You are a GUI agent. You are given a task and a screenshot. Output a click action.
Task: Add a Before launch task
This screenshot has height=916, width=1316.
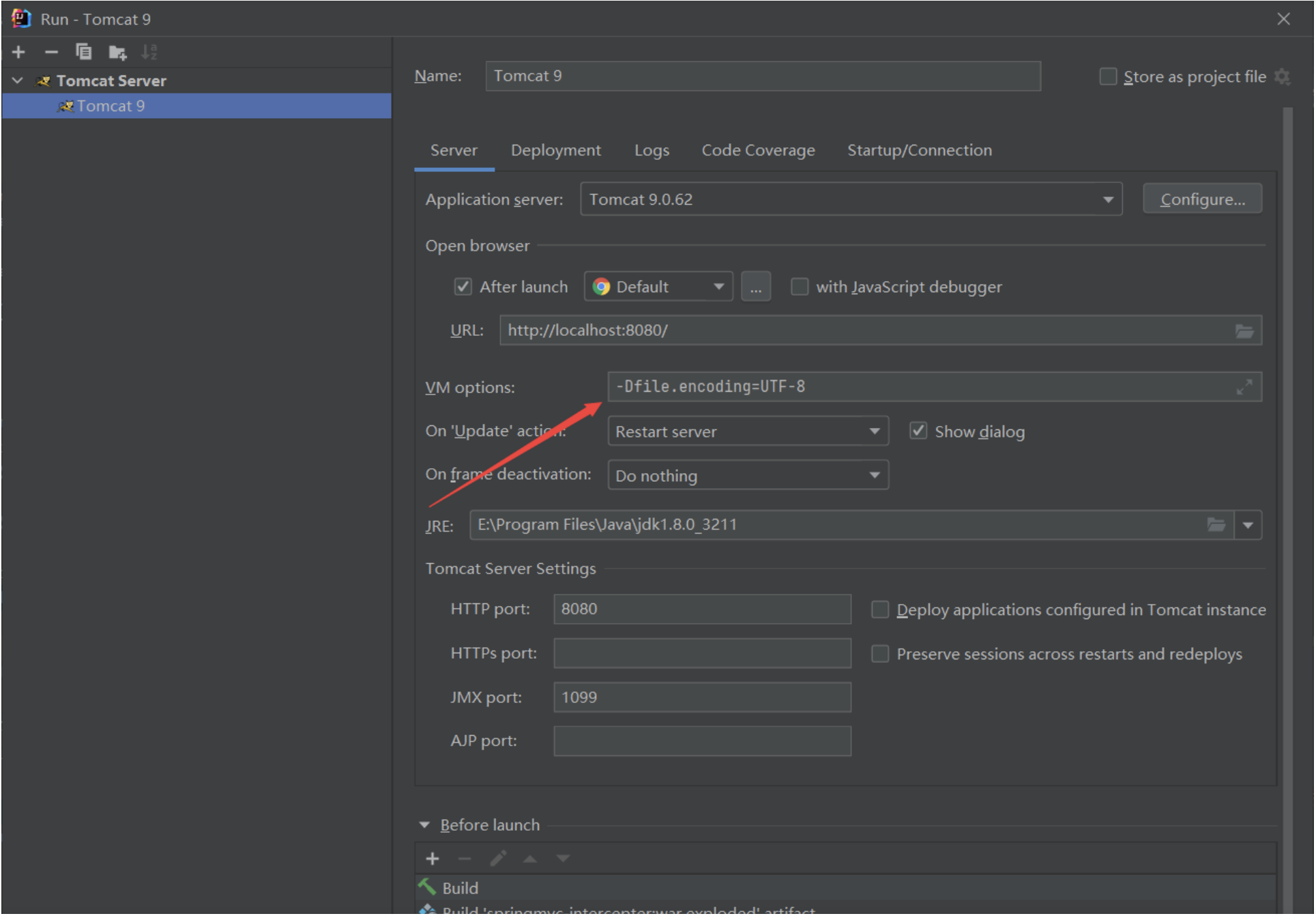(432, 859)
